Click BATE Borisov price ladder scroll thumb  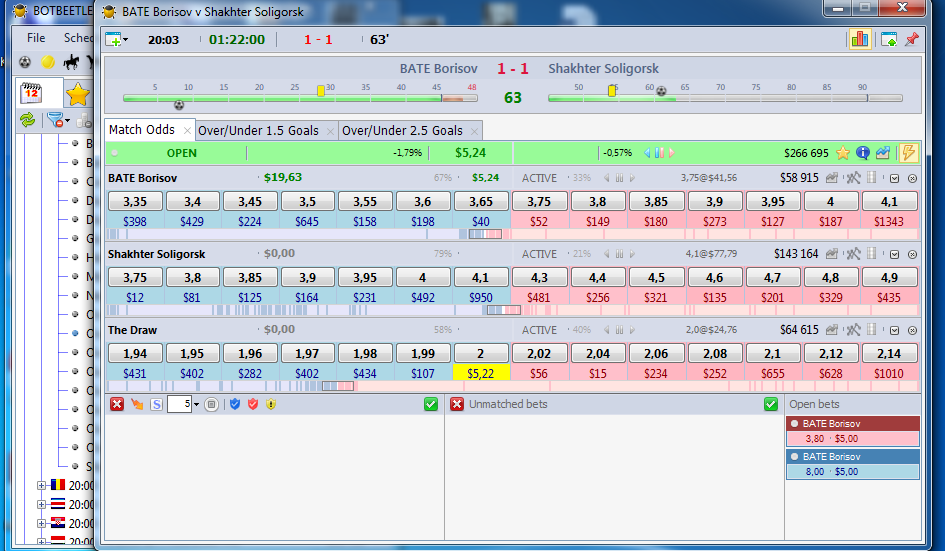point(485,234)
